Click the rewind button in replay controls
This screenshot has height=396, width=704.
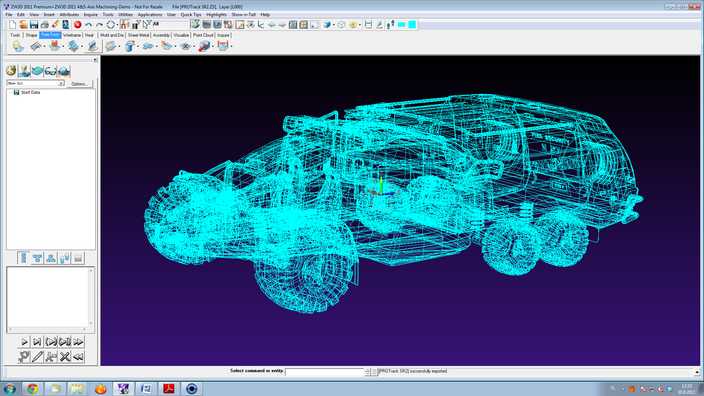pyautogui.click(x=78, y=357)
